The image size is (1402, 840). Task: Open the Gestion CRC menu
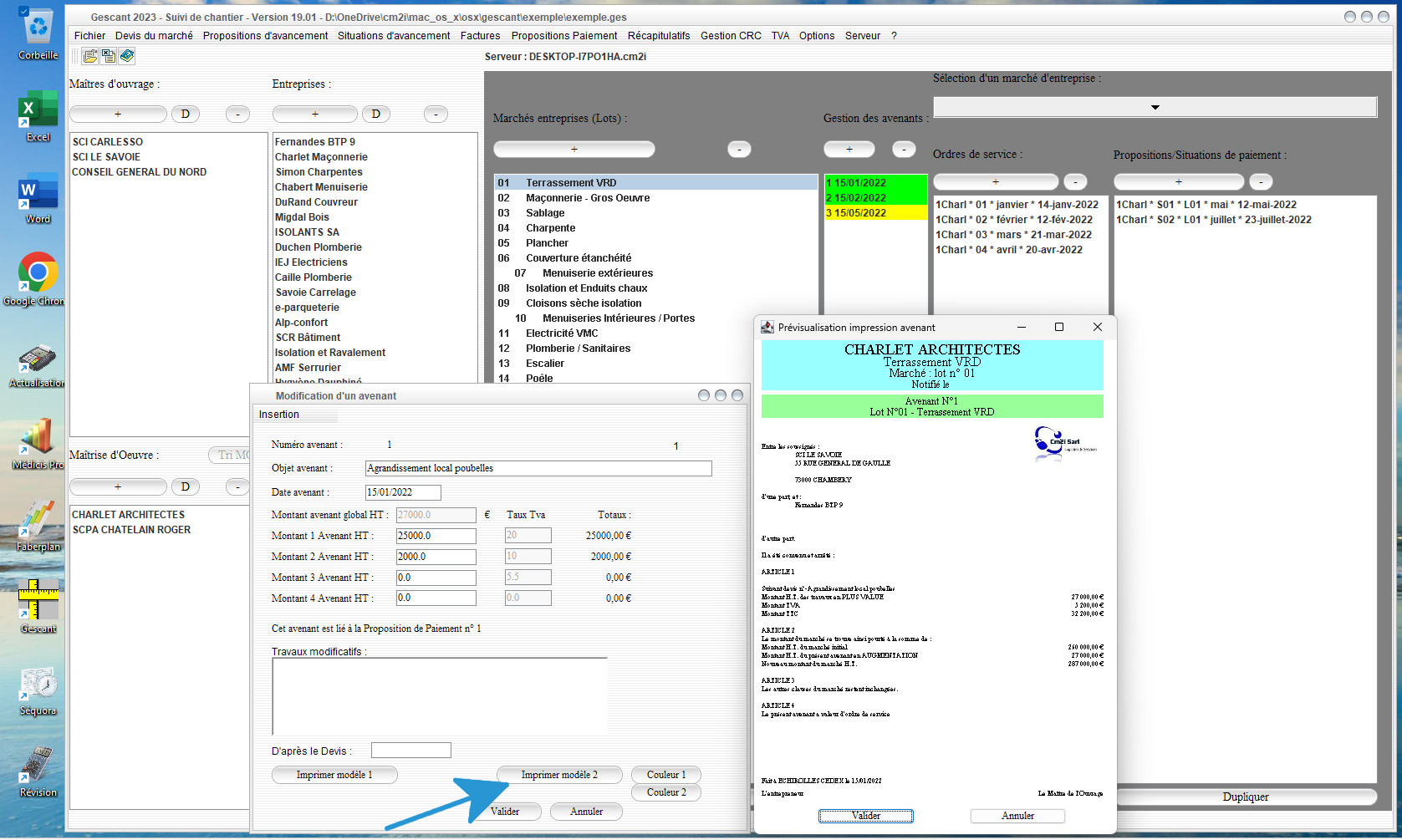click(731, 36)
